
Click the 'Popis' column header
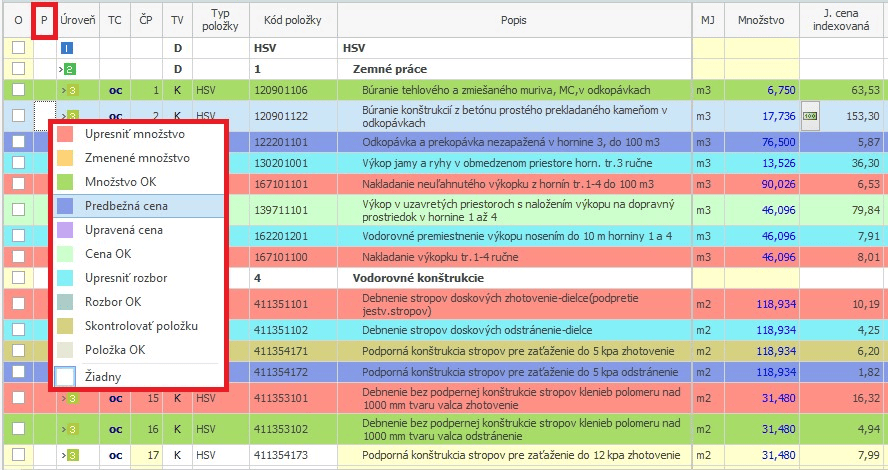514,20
